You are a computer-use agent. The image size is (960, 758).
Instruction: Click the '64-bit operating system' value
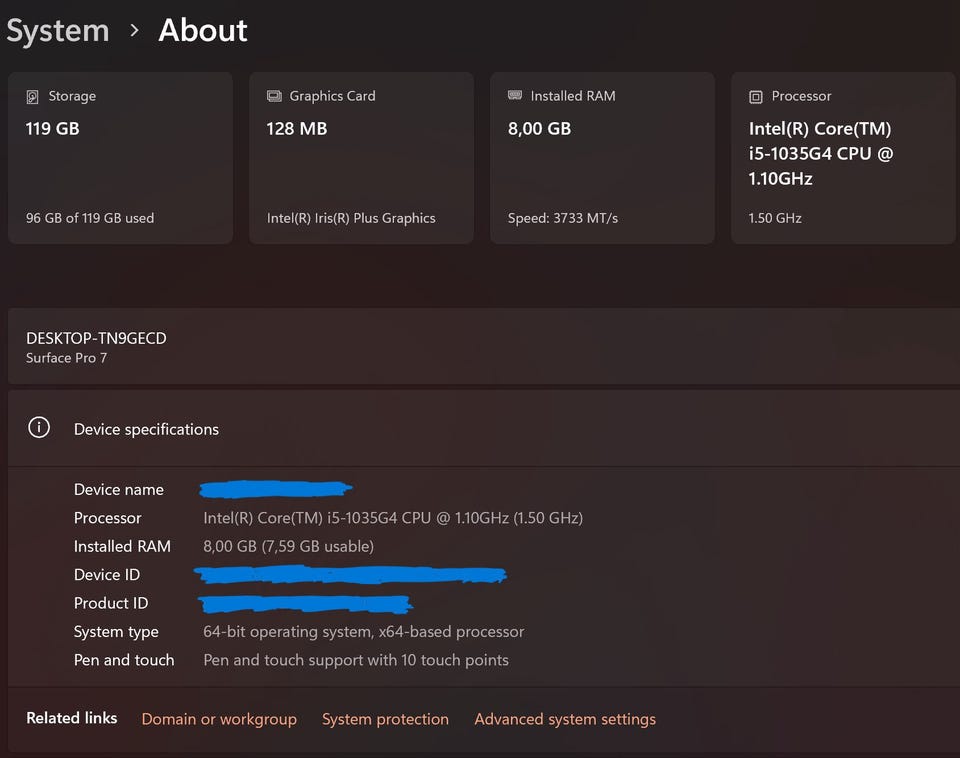pos(364,631)
